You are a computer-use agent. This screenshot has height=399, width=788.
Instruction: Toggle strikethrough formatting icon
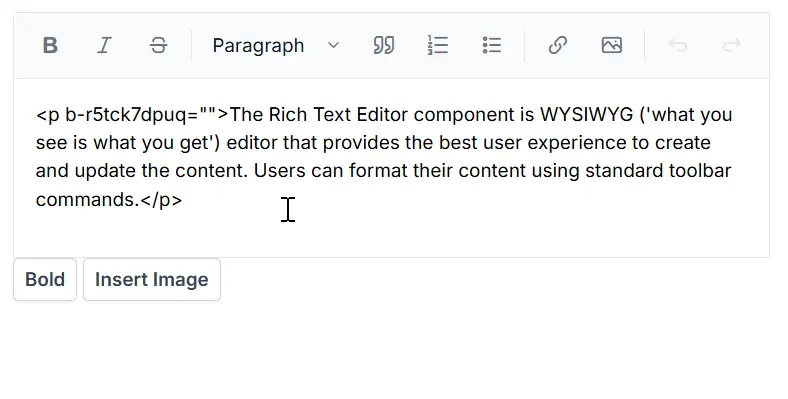tap(158, 45)
